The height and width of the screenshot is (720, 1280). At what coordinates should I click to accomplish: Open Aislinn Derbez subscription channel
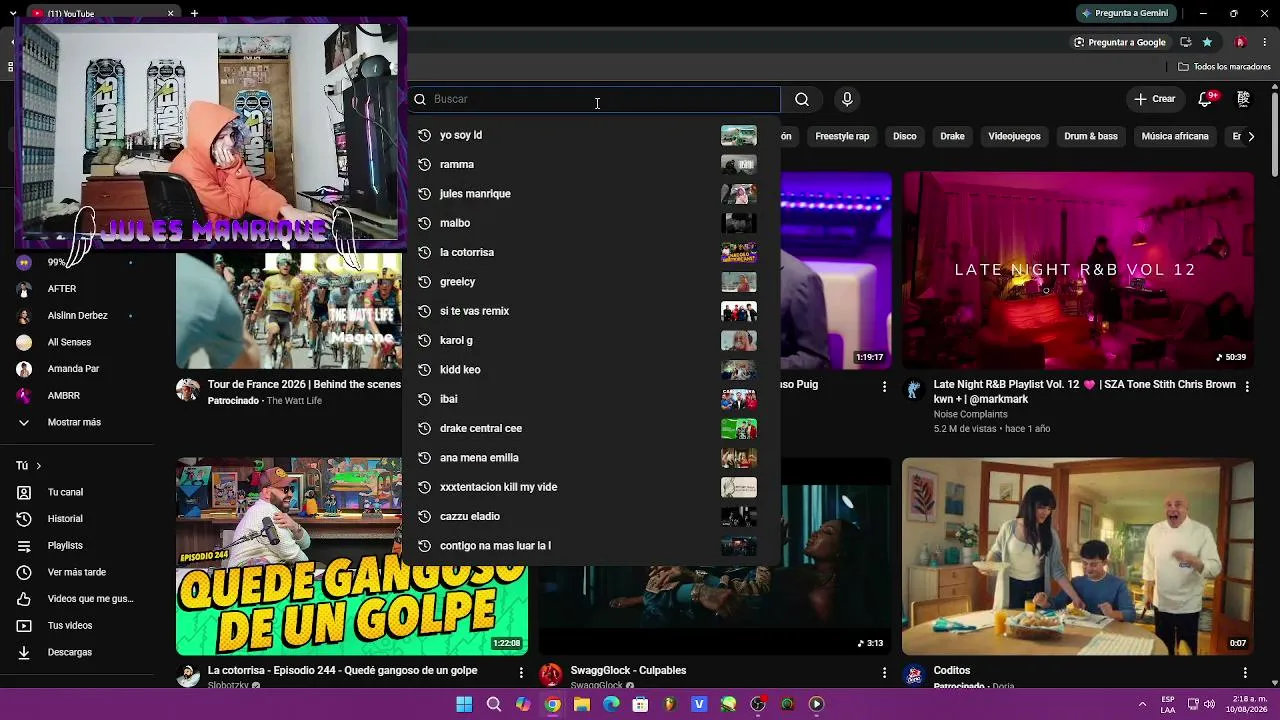77,315
